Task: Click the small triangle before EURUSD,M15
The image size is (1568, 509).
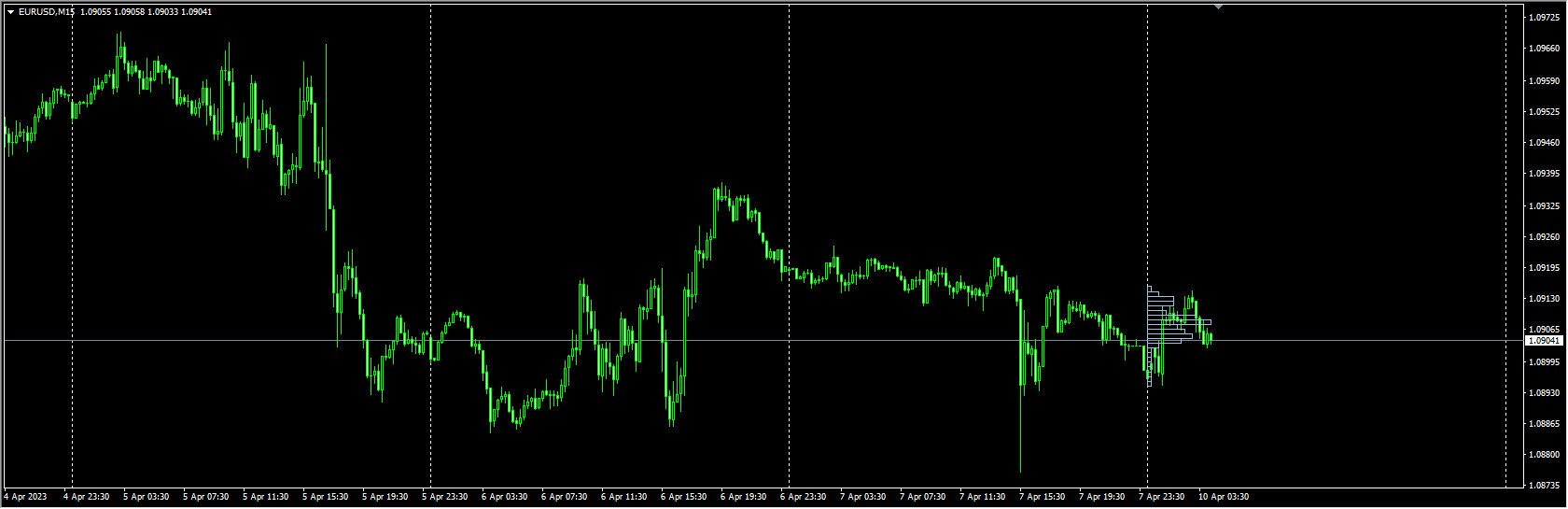Action: pos(10,12)
